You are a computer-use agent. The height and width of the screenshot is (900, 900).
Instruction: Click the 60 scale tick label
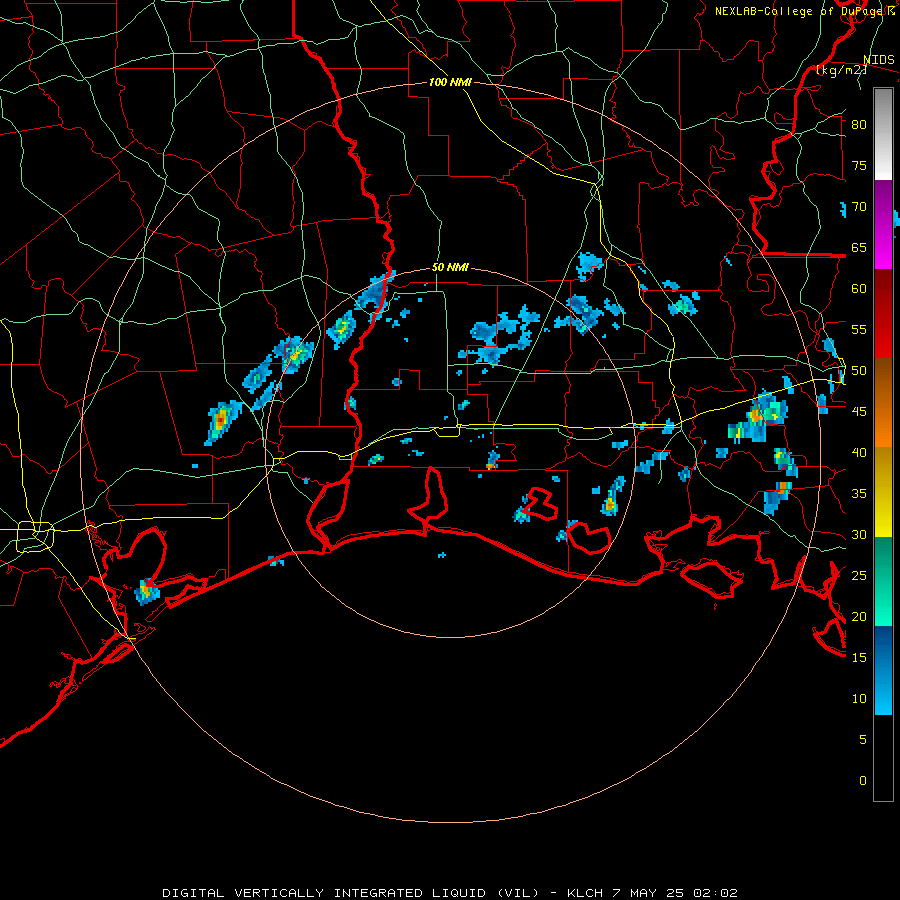pos(859,289)
